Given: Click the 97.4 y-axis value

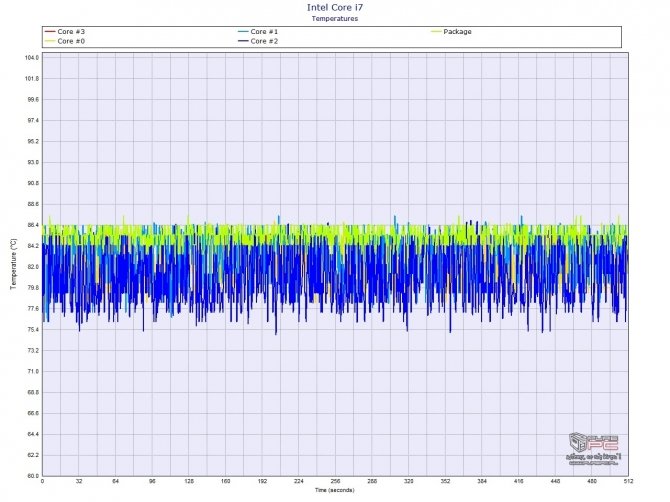Looking at the screenshot, I should coord(32,120).
